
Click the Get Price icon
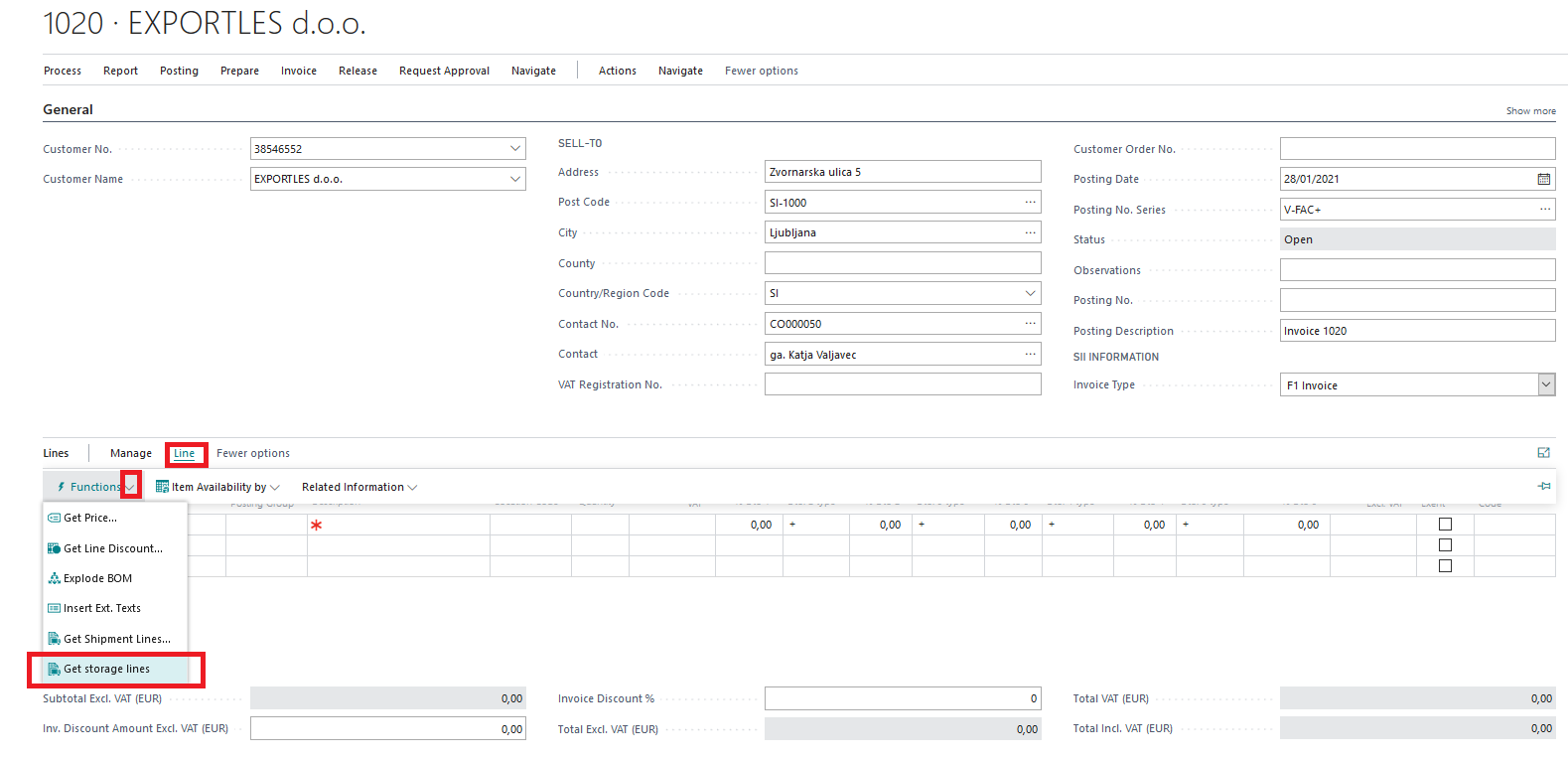tap(55, 518)
